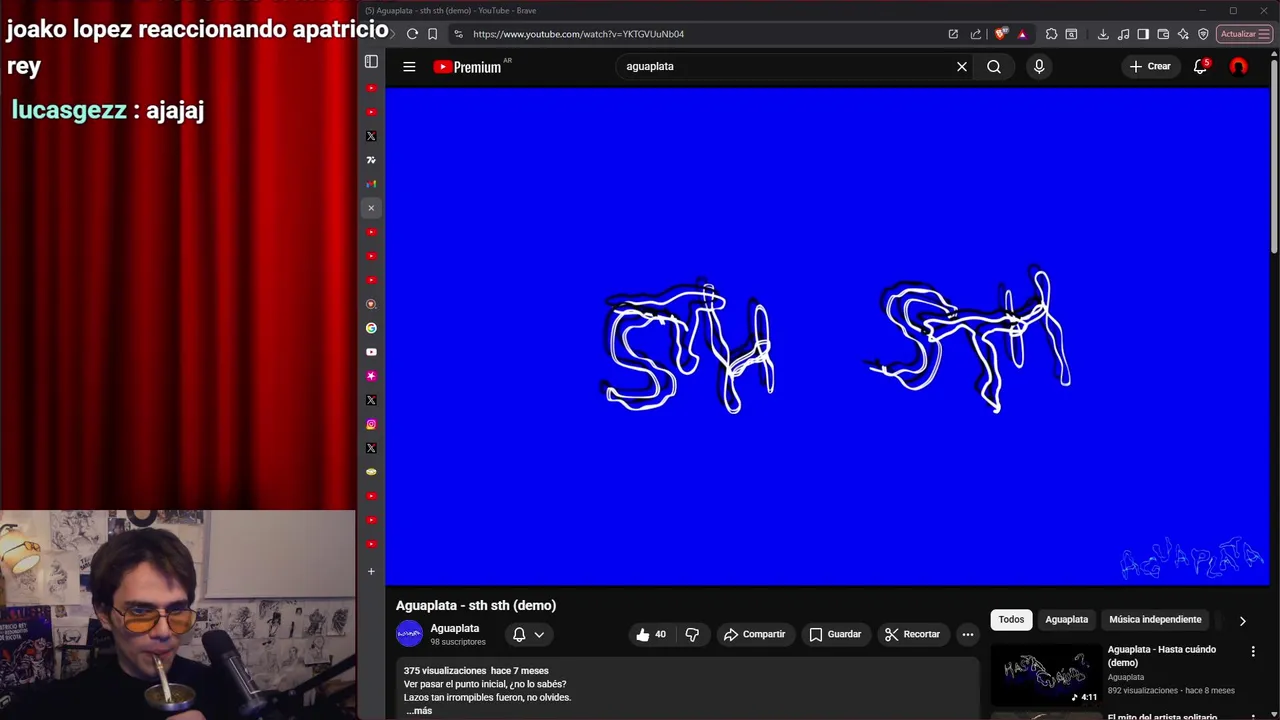Click the YouTube URL address field
The height and width of the screenshot is (720, 1280).
pyautogui.click(x=700, y=34)
